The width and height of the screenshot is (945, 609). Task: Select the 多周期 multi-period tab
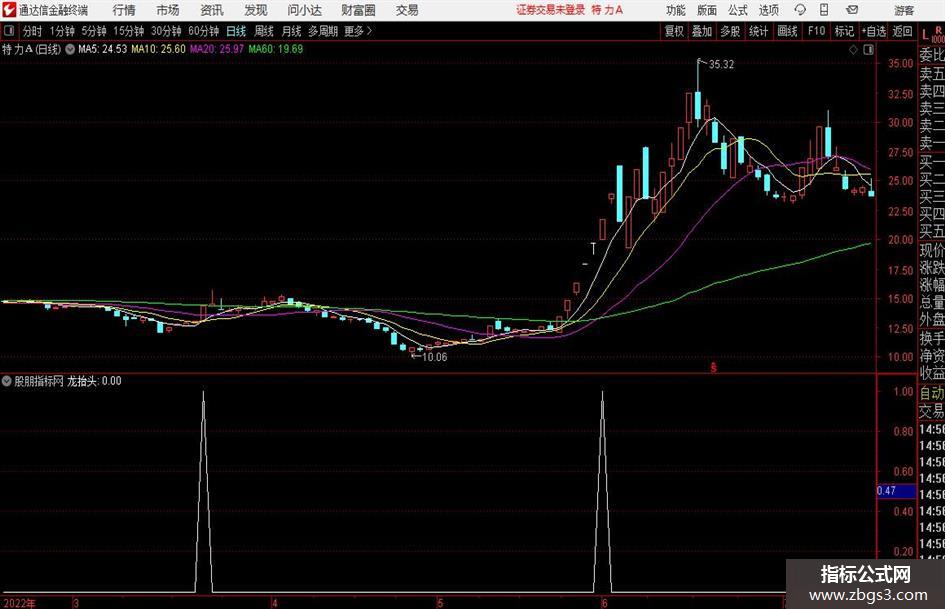point(323,31)
